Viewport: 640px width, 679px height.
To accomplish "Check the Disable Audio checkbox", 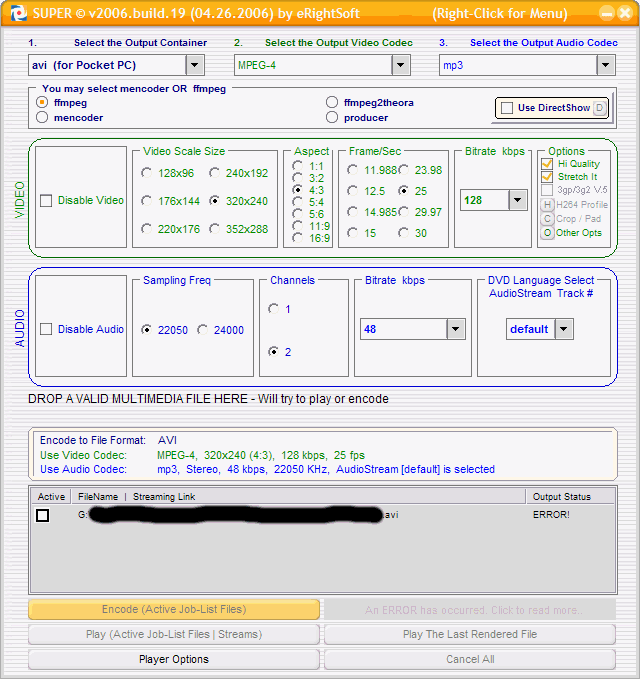I will (x=46, y=329).
